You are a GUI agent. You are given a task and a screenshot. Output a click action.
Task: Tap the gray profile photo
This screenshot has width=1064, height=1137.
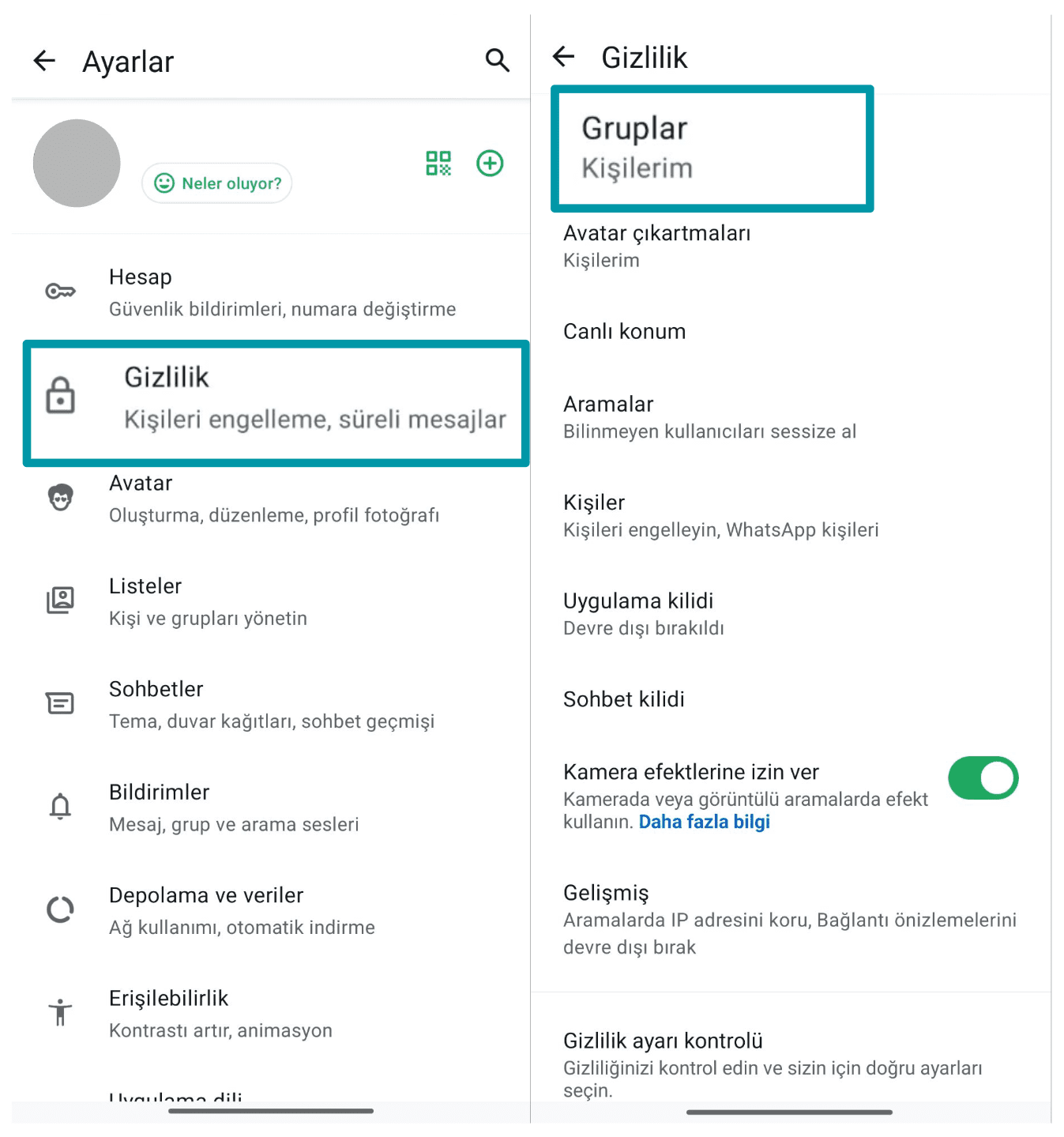pyautogui.click(x=77, y=164)
